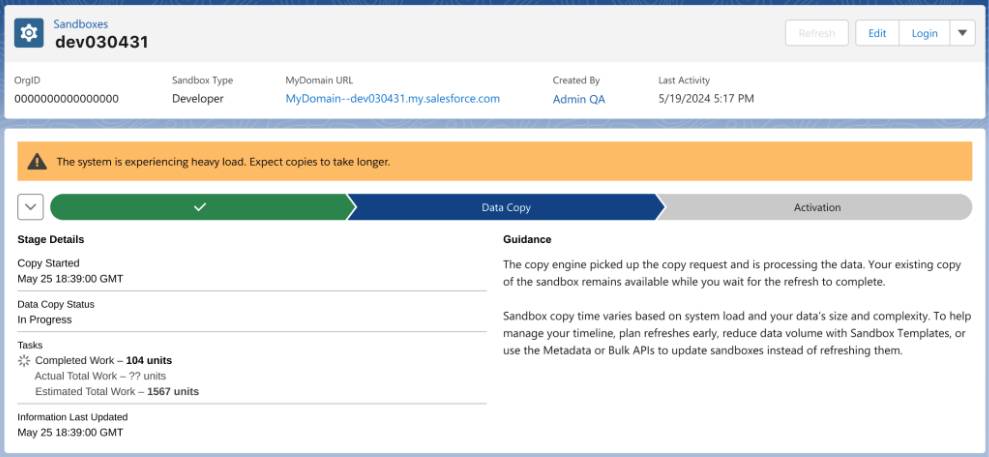Collapse stage details with chevron button
The height and width of the screenshot is (457, 989).
click(x=30, y=207)
